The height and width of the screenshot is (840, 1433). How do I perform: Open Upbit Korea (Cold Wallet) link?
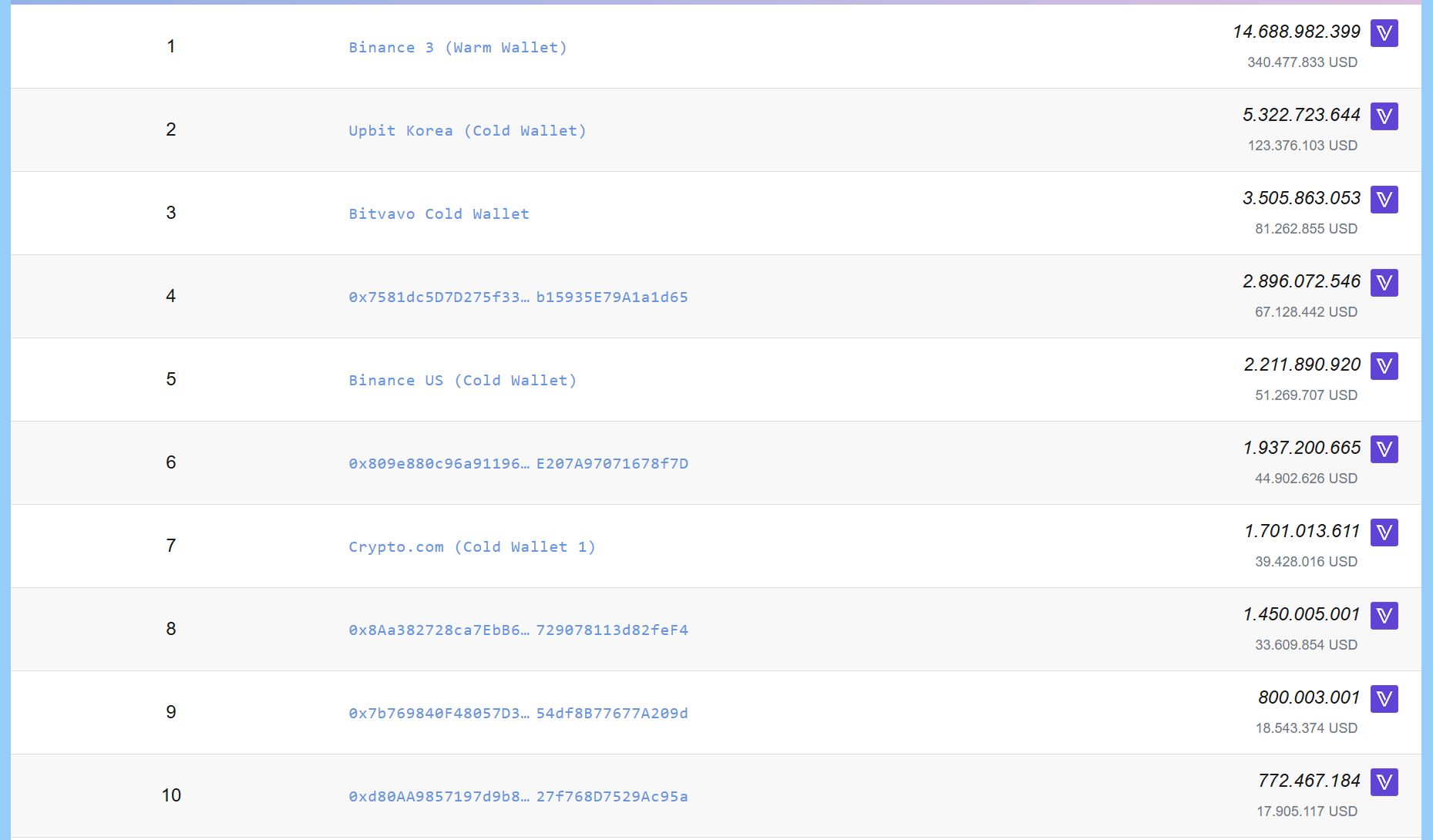[x=467, y=130]
